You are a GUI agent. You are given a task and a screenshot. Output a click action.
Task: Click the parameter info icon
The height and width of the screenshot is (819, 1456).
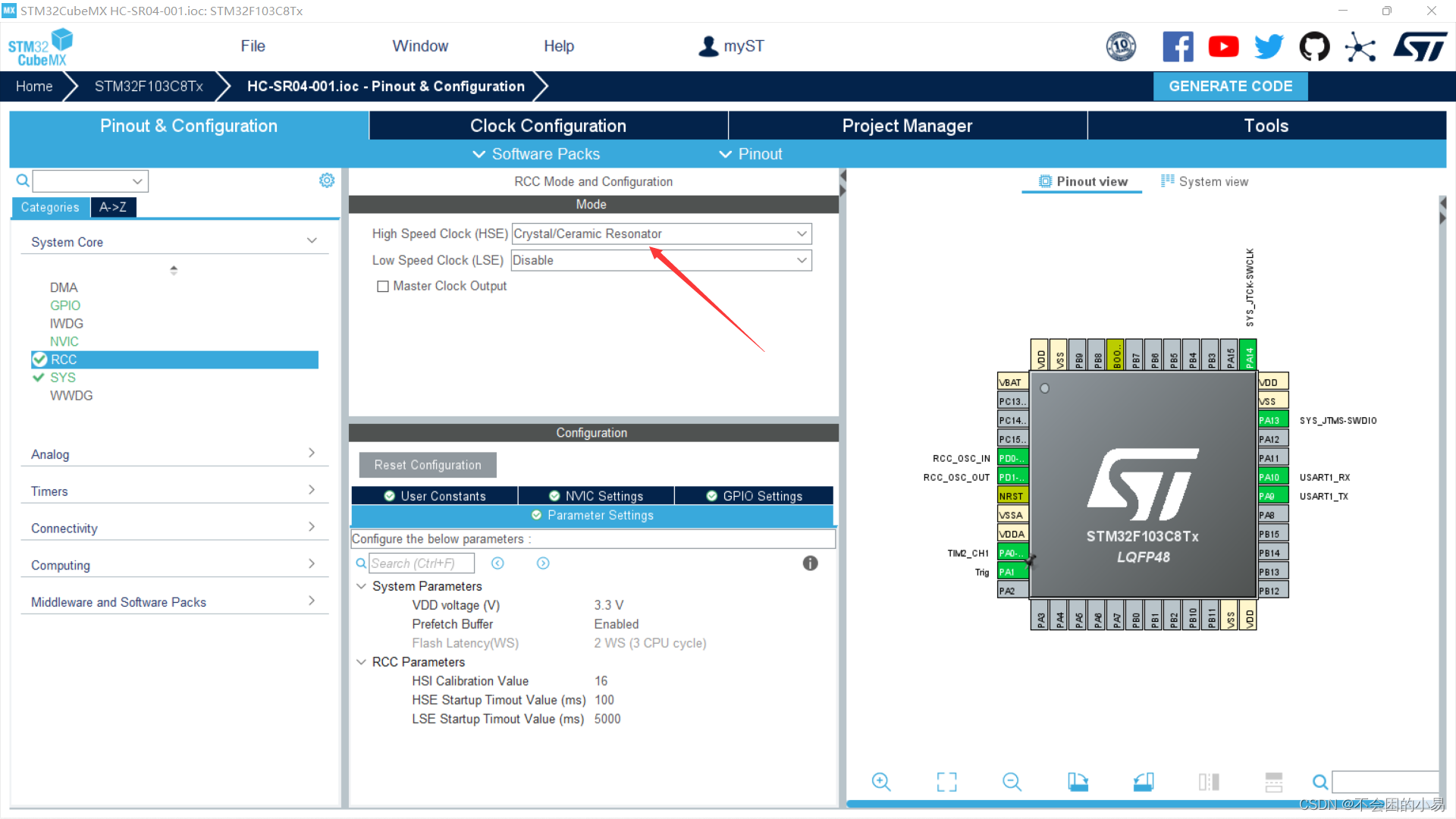coord(810,563)
